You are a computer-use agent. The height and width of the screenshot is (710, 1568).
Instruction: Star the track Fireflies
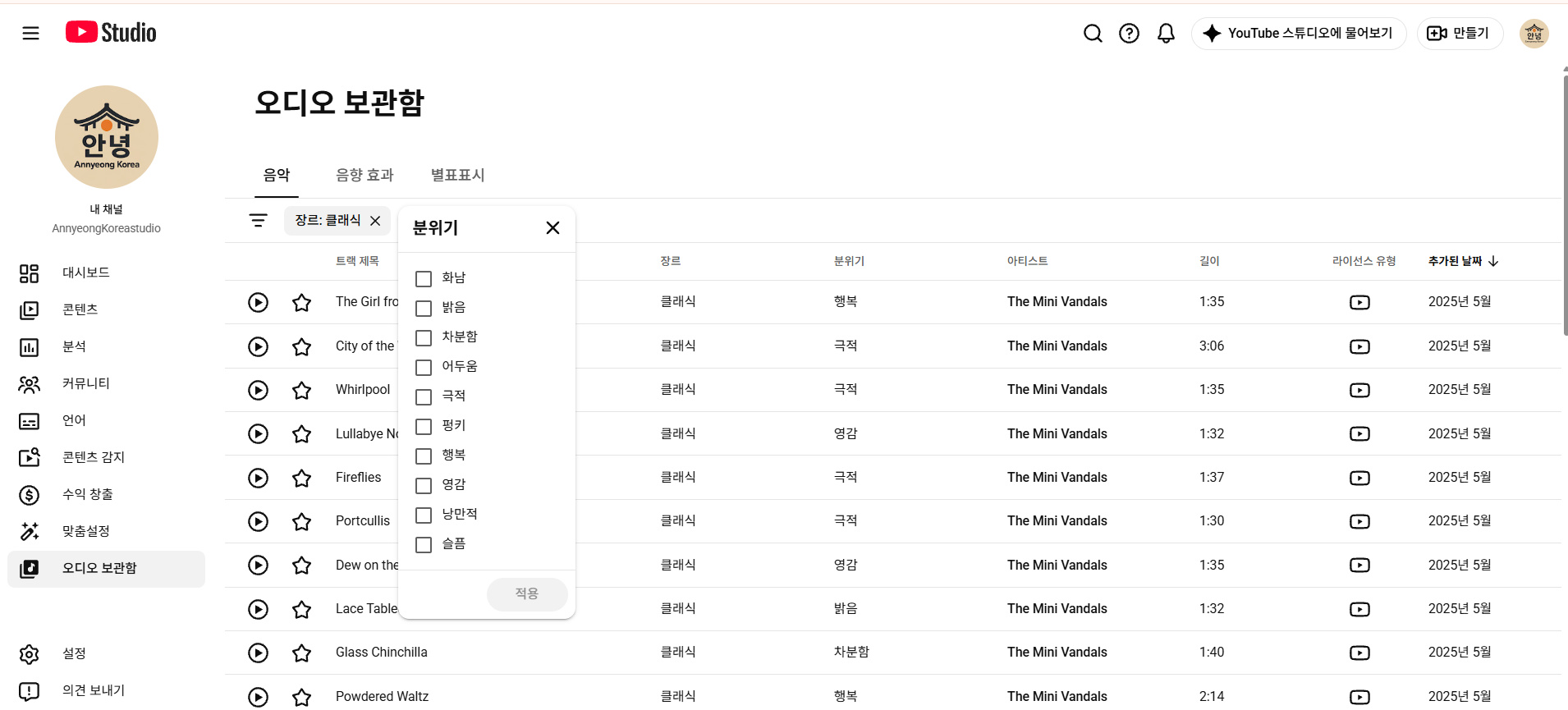click(x=301, y=478)
